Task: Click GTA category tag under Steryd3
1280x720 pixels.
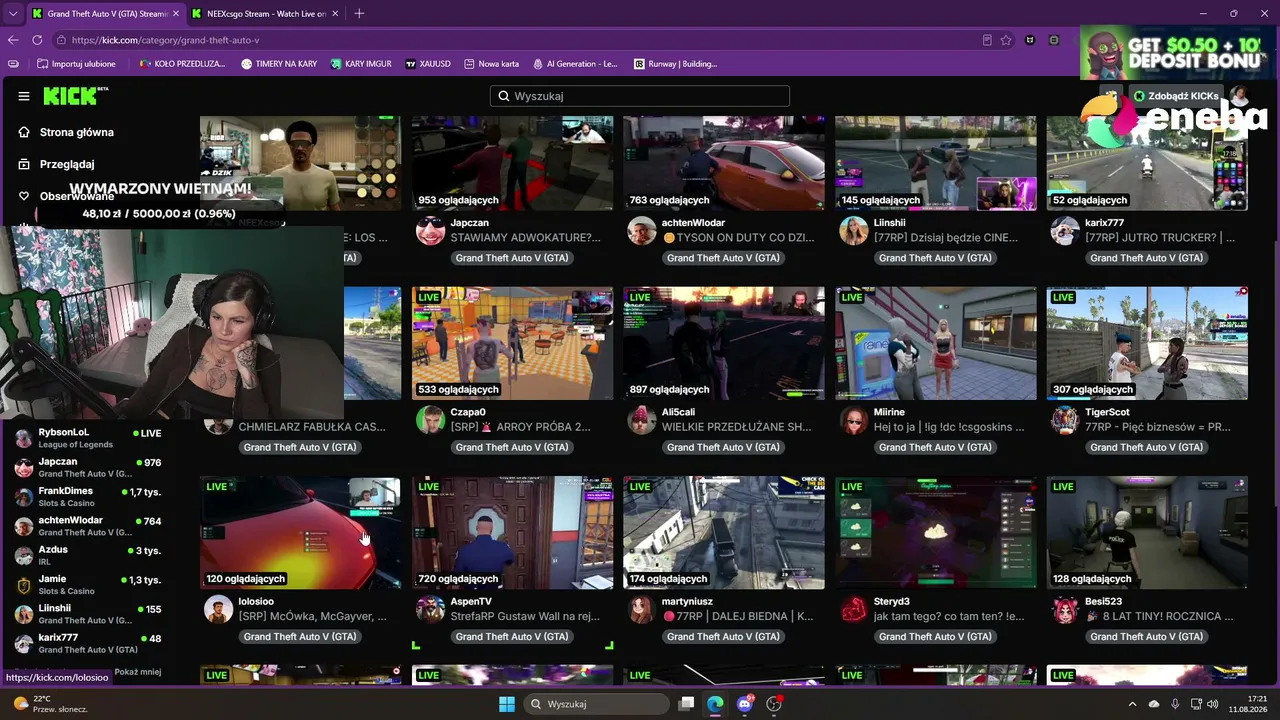Action: tap(936, 636)
